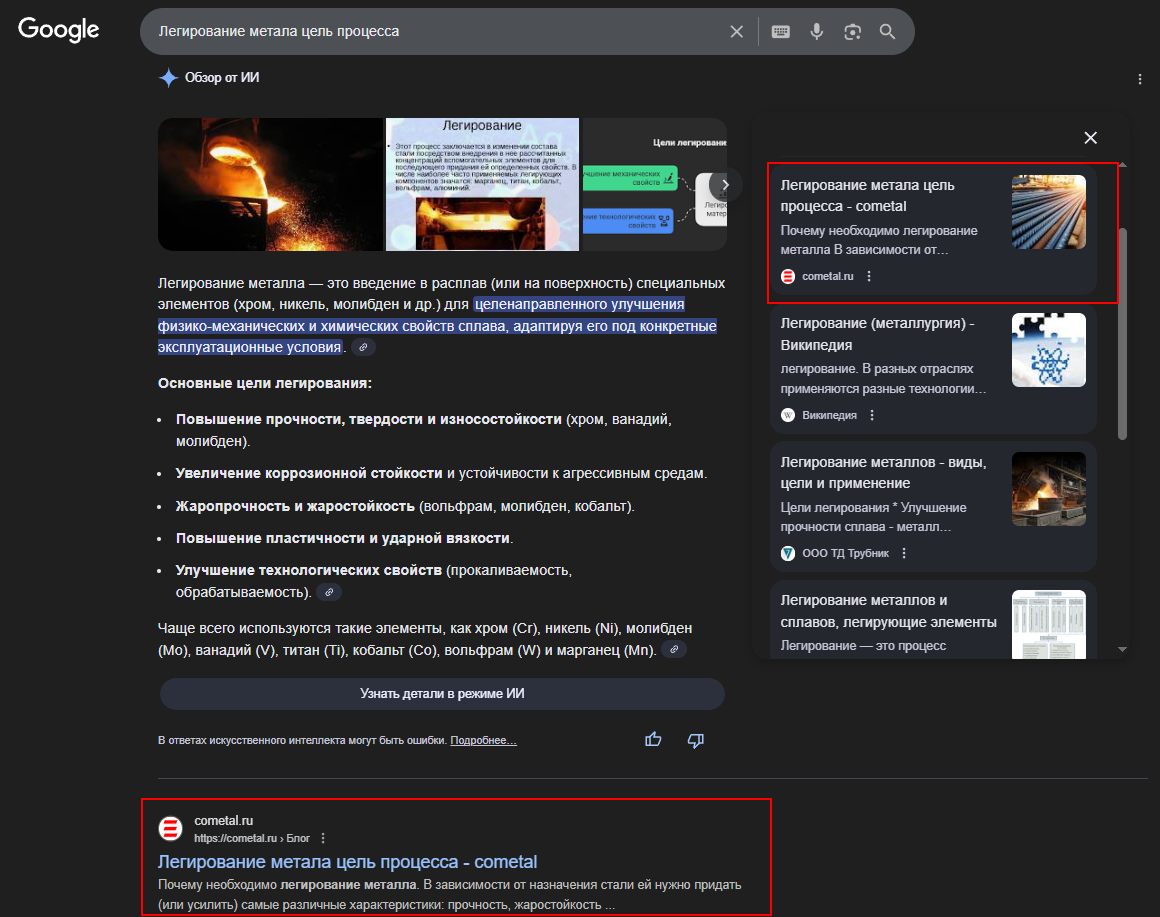Click 'Узнать детали в режиме ИИ' button

coord(442,694)
